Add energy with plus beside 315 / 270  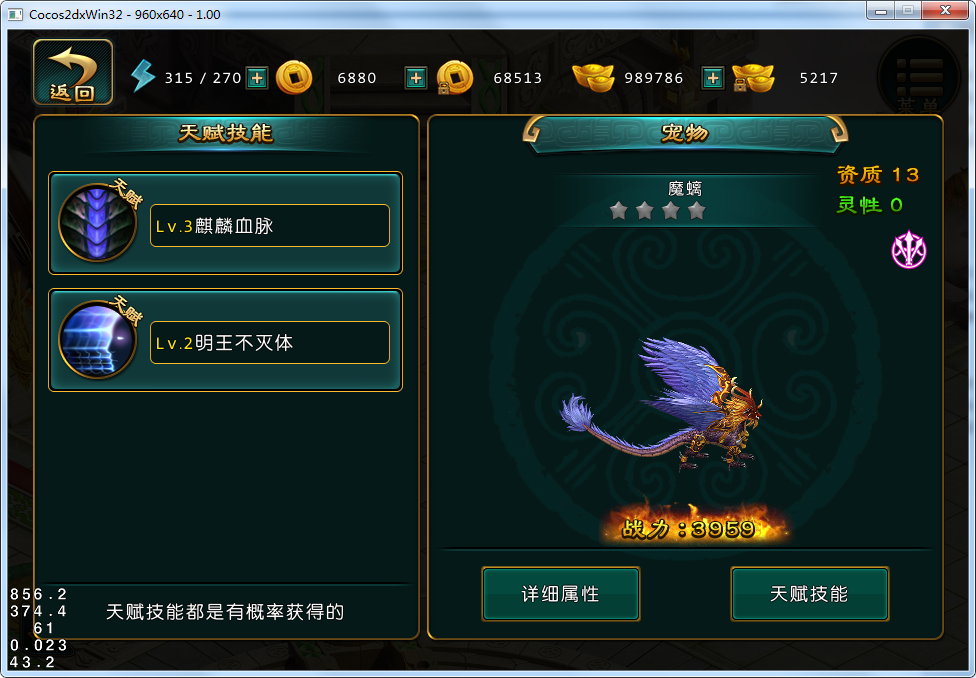pos(256,78)
